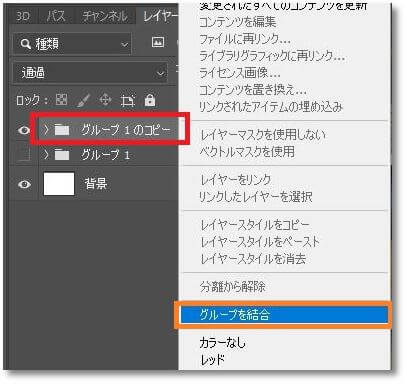Hide グループ 1 のコピー layer visibility eye
The image size is (407, 385).
pyautogui.click(x=24, y=130)
